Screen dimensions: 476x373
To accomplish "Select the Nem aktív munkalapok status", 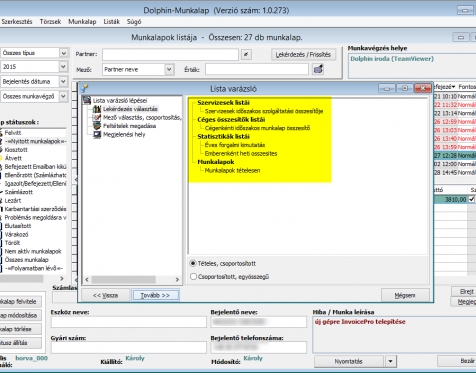I will coord(33,251).
